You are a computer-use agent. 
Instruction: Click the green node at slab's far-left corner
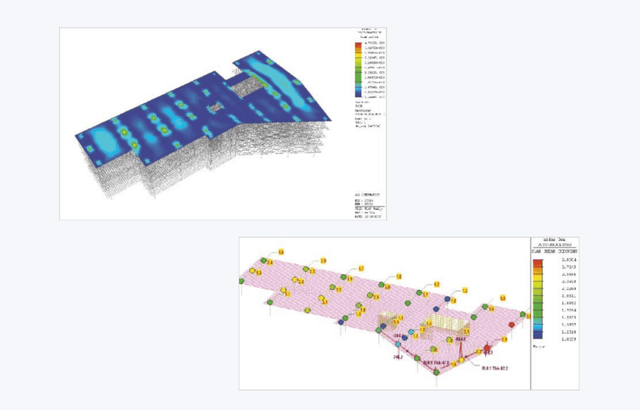pos(243,283)
